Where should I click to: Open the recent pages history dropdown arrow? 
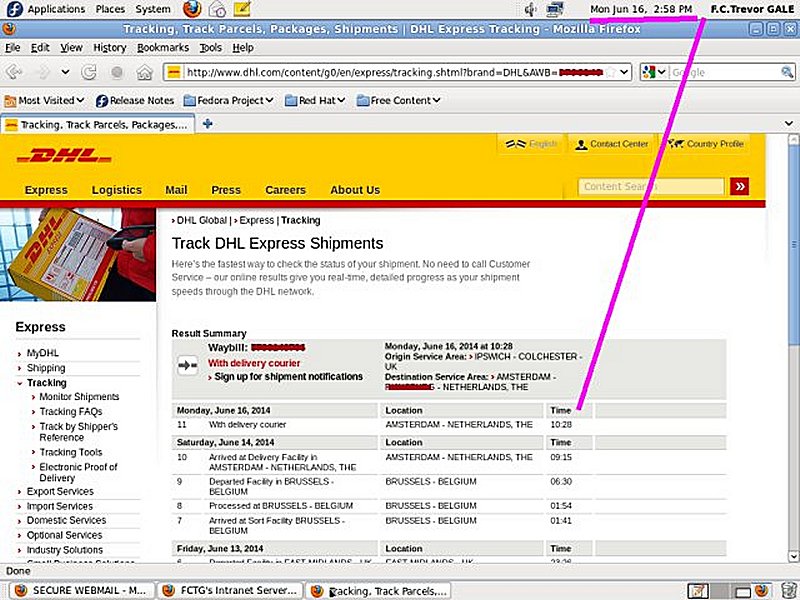point(65,72)
